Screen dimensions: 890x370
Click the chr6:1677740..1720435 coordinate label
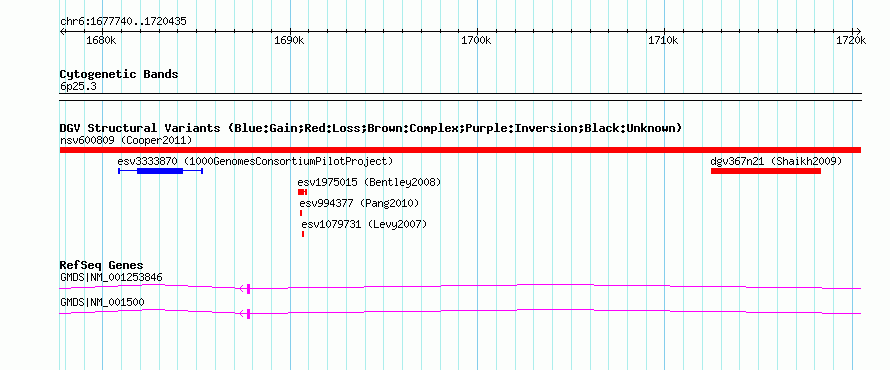click(x=123, y=22)
